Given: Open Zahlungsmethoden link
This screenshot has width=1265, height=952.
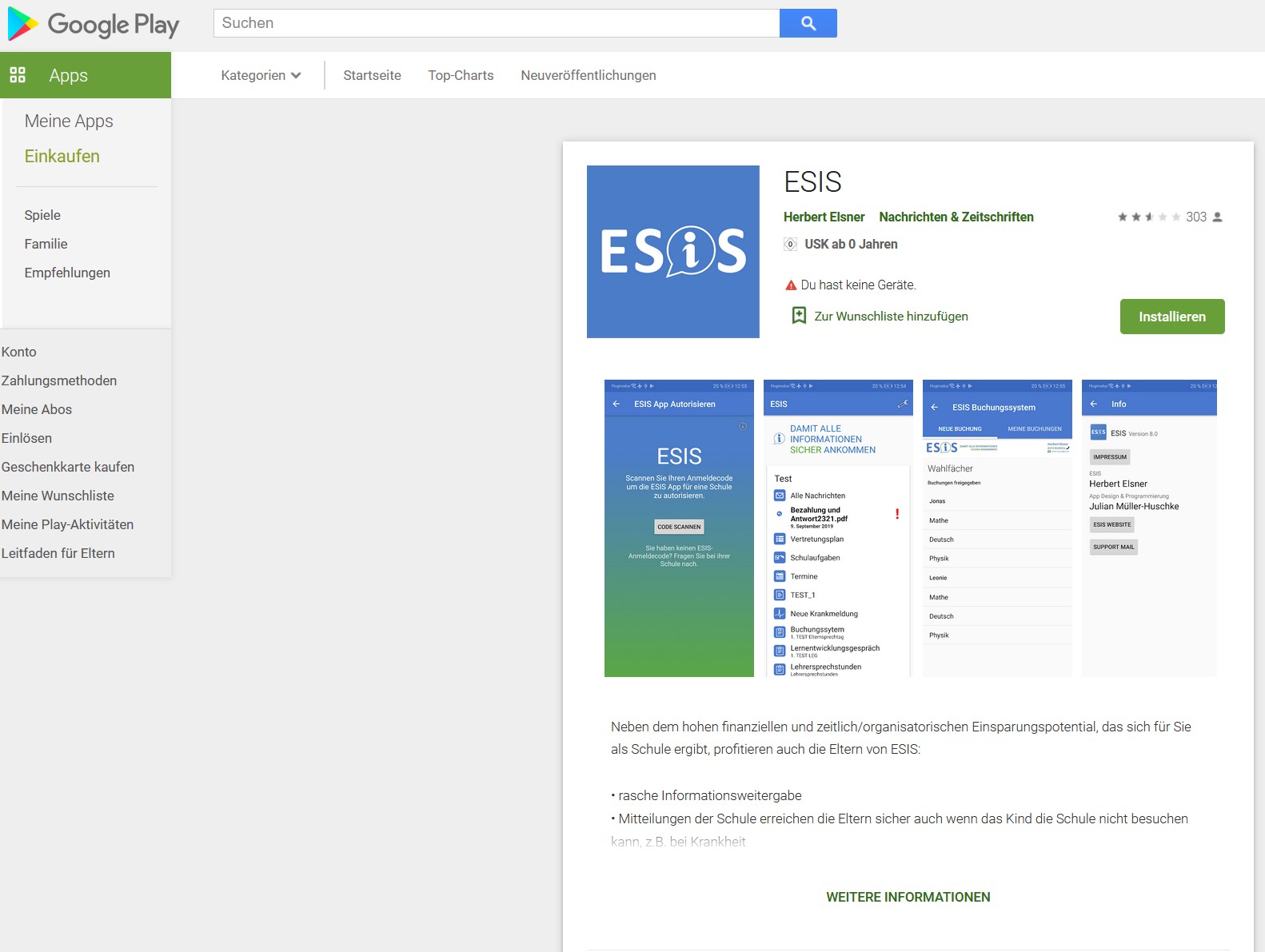Looking at the screenshot, I should pos(59,380).
